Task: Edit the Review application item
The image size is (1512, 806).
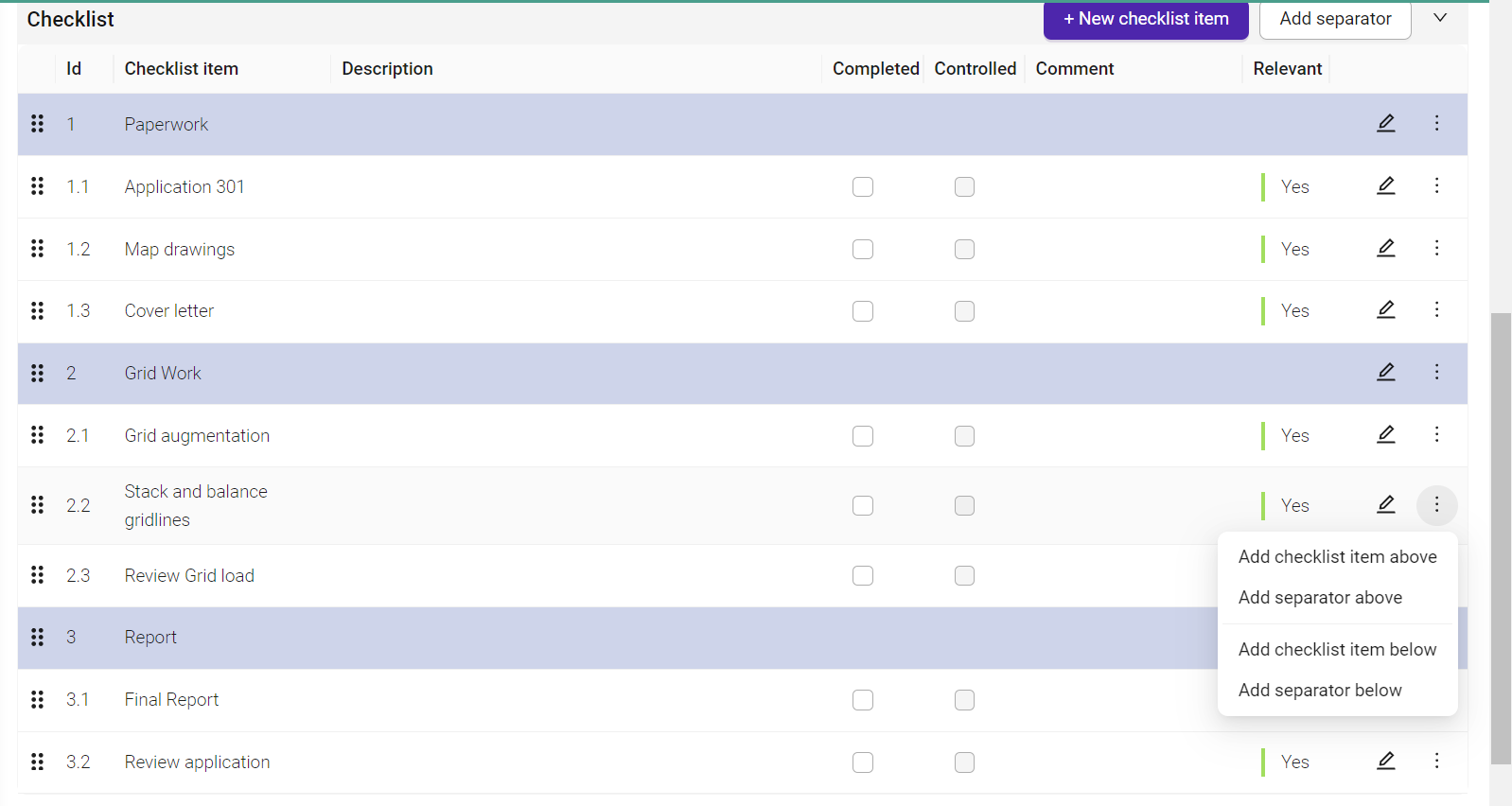Action: coord(1385,761)
